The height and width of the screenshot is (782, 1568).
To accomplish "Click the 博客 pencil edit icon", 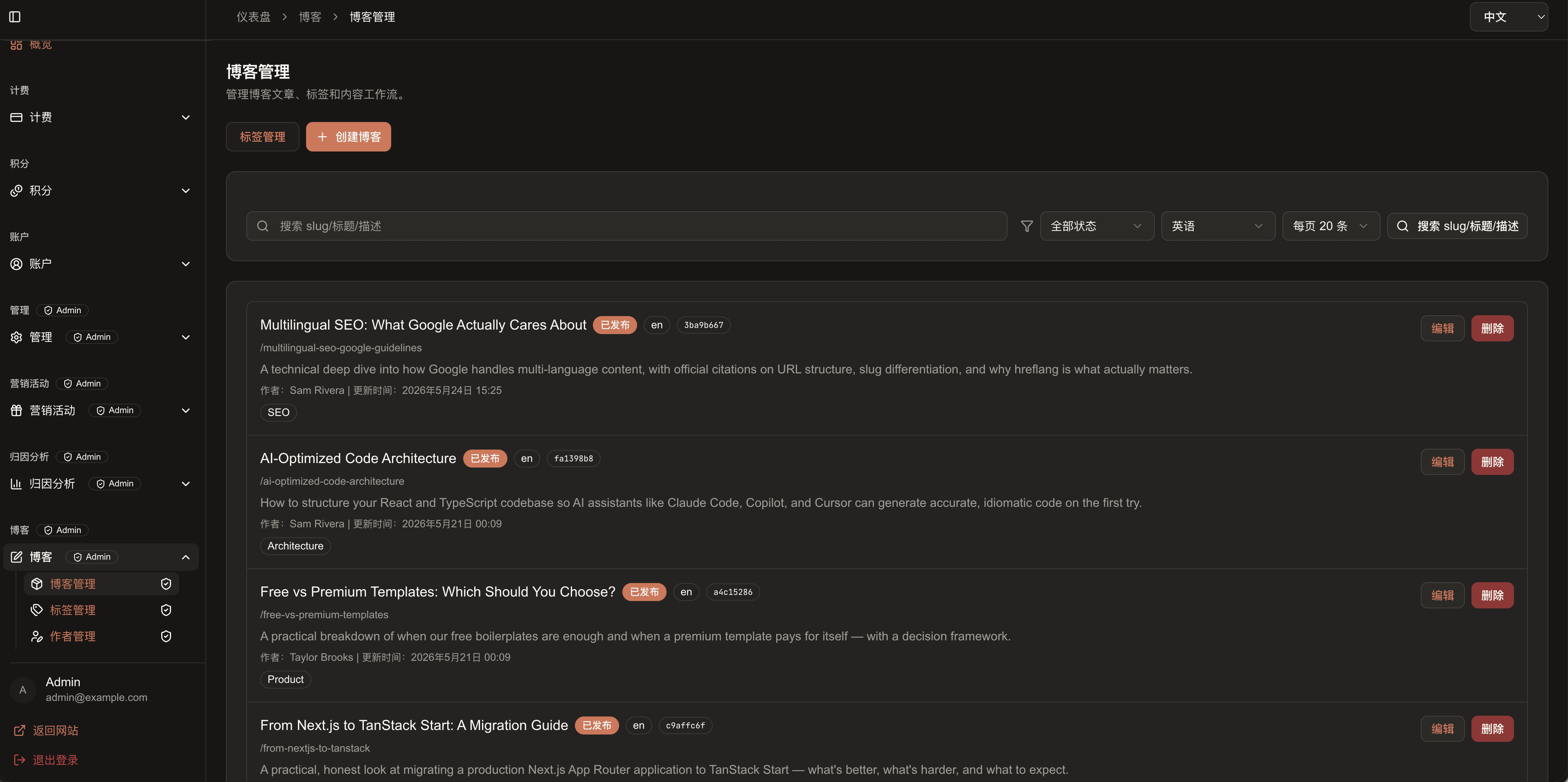I will coord(16,557).
